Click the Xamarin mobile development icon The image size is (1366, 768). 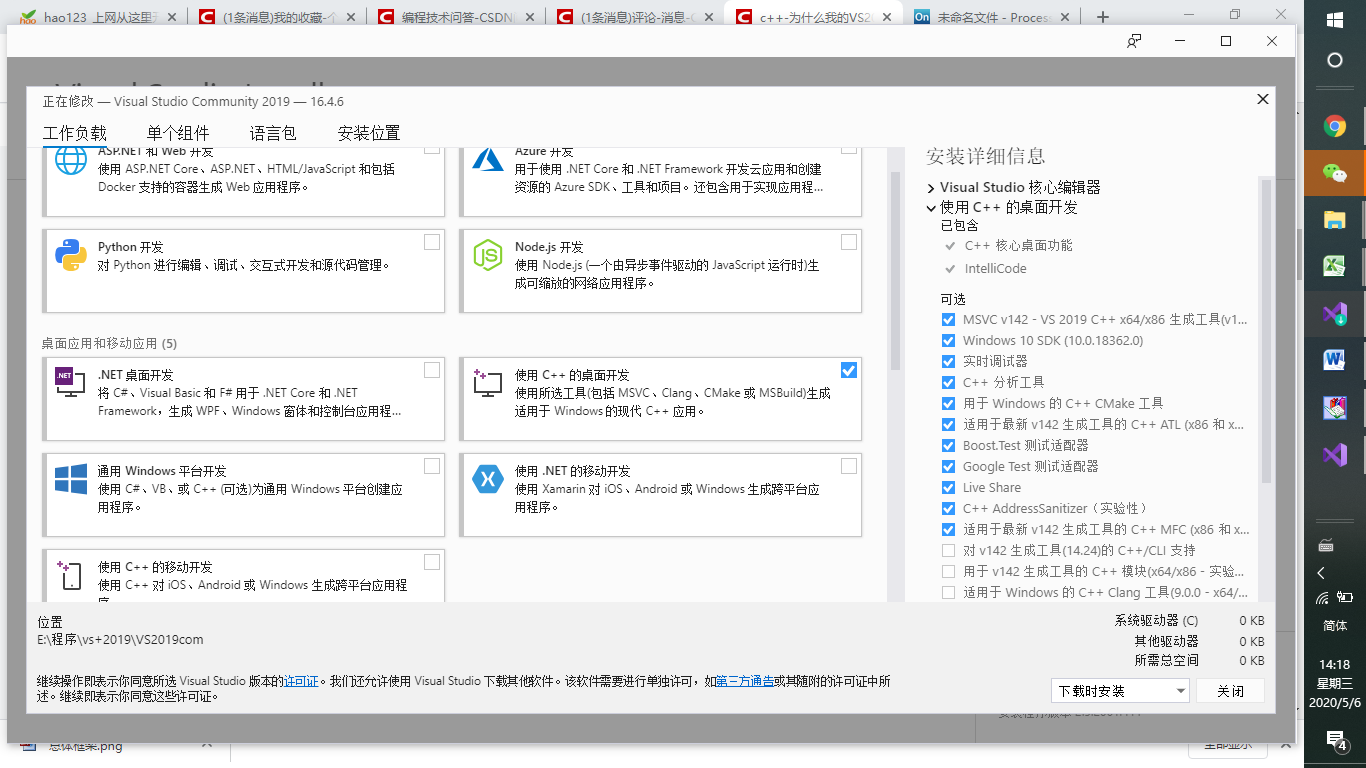click(488, 479)
